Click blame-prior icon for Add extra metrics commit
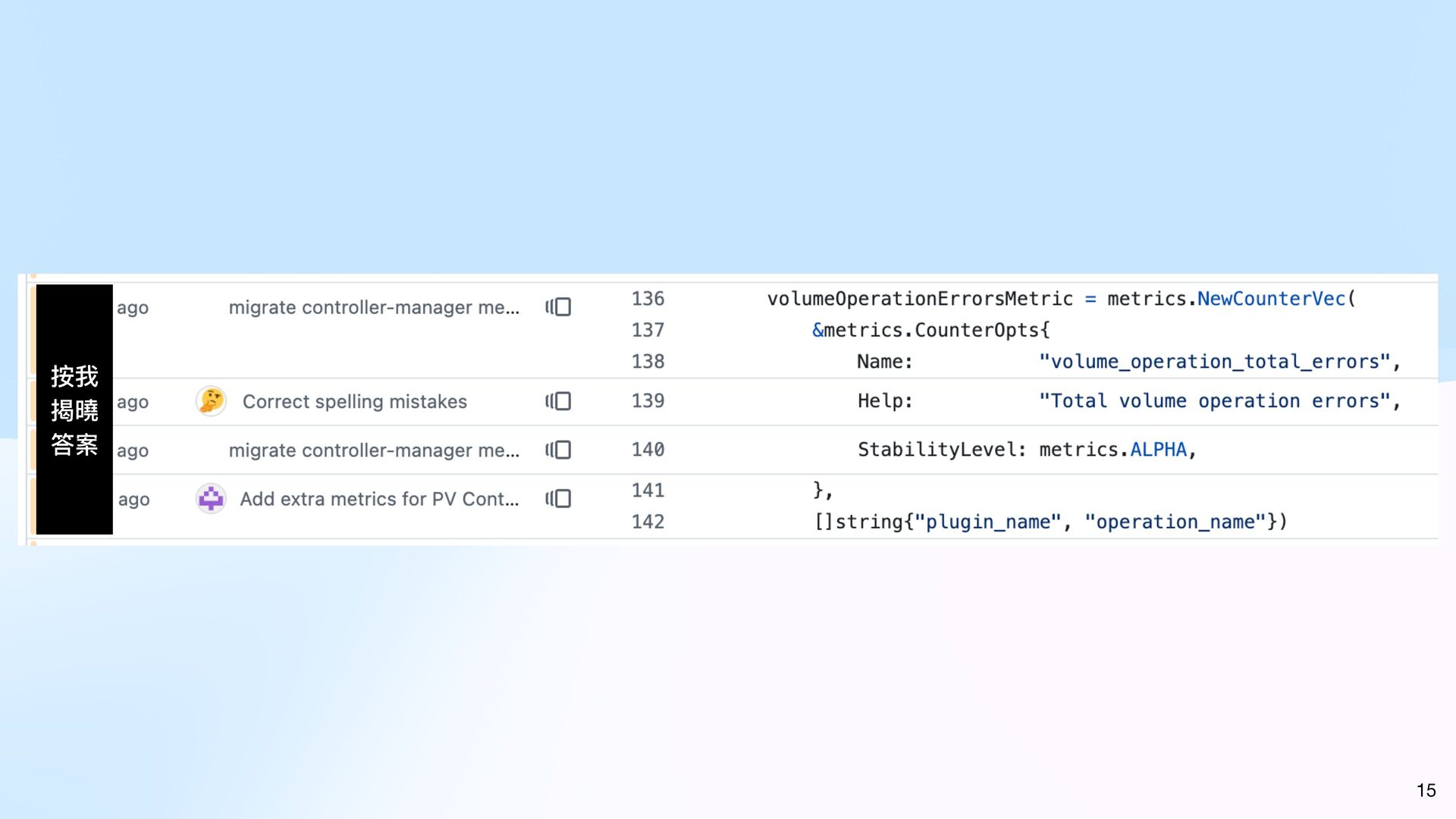The height and width of the screenshot is (819, 1456). click(x=558, y=498)
